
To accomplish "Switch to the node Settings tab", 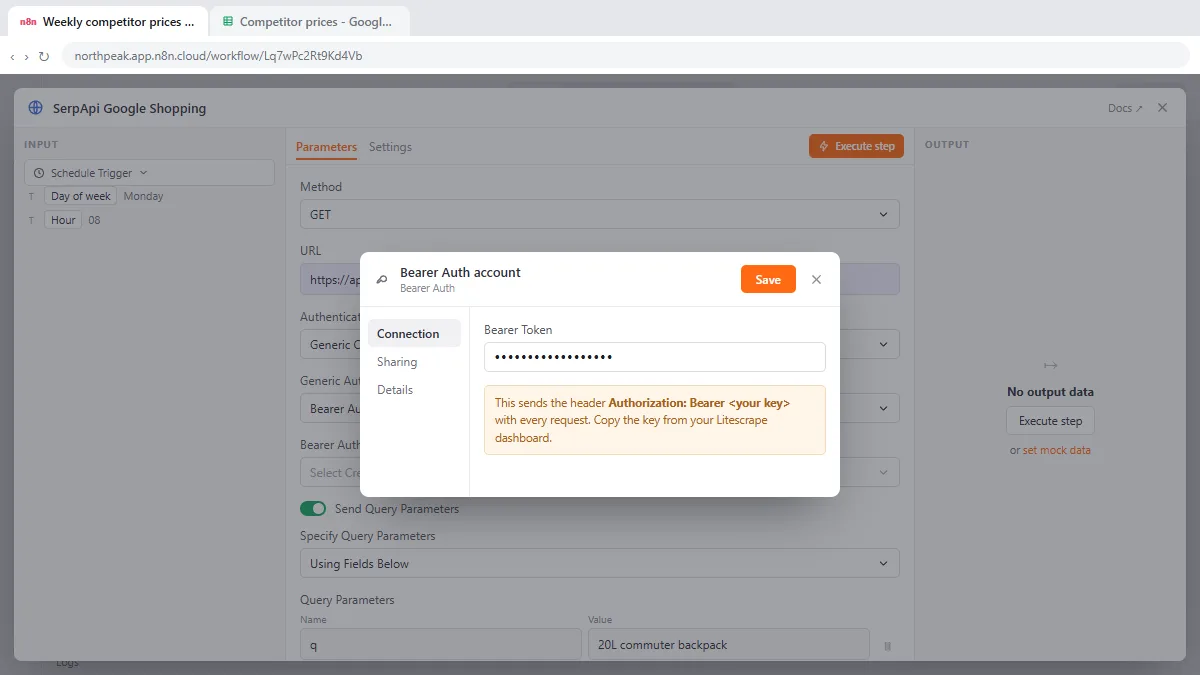I will coord(390,147).
